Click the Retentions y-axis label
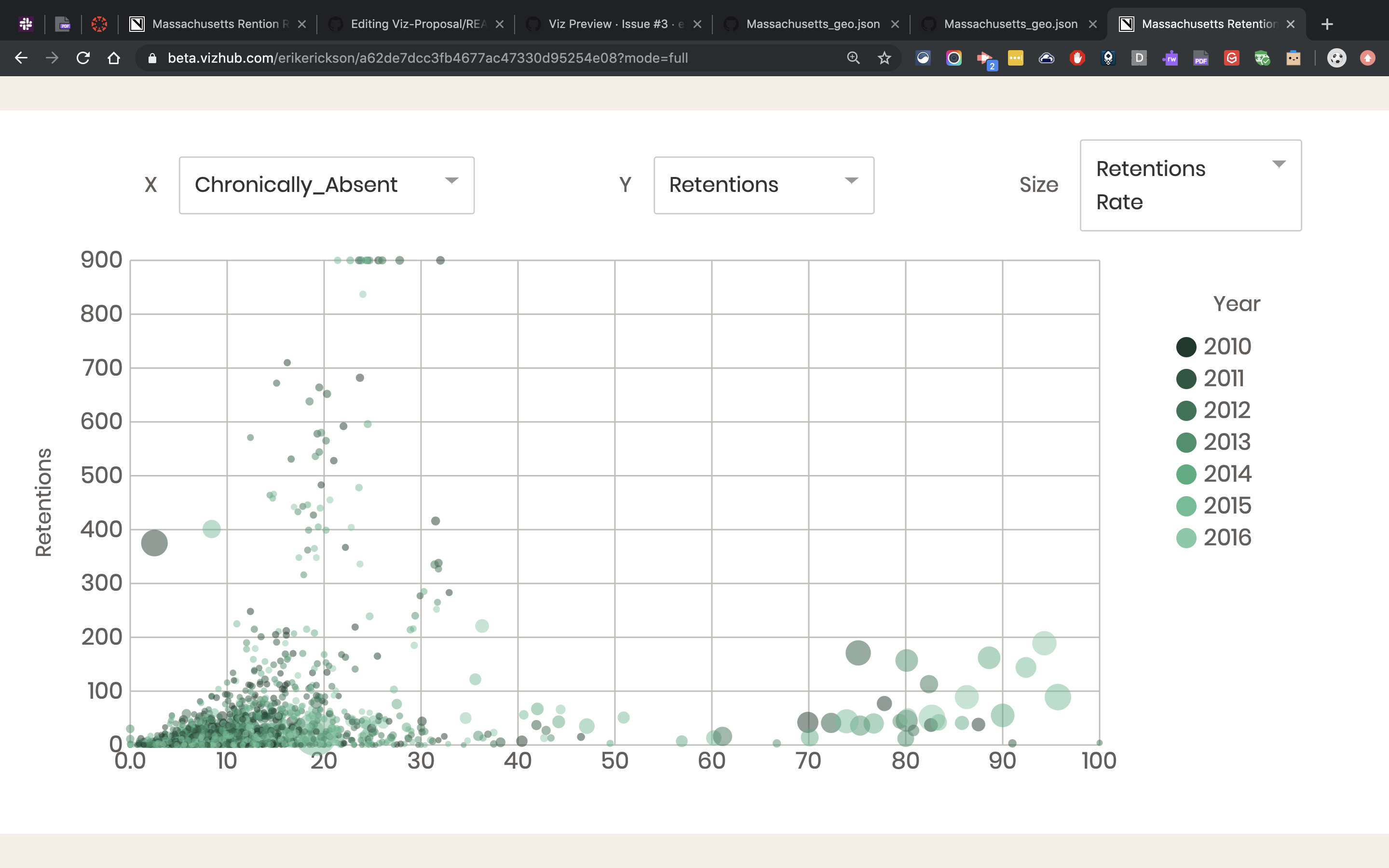 coord(43,502)
